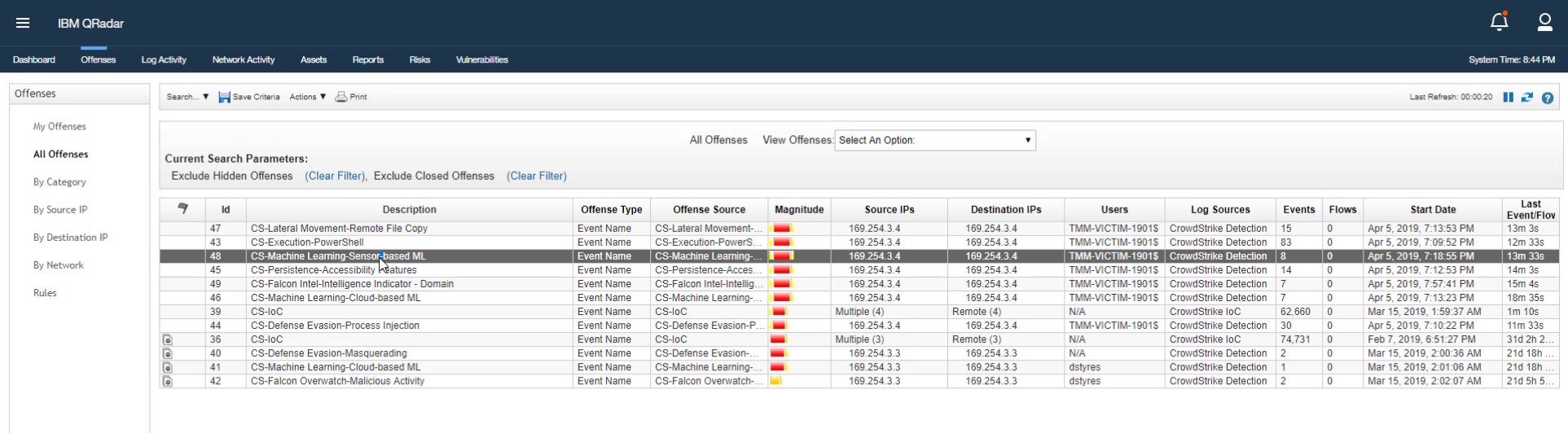The image size is (1568, 433).
Task: Click the IBM QRadar title
Action: pos(90,23)
